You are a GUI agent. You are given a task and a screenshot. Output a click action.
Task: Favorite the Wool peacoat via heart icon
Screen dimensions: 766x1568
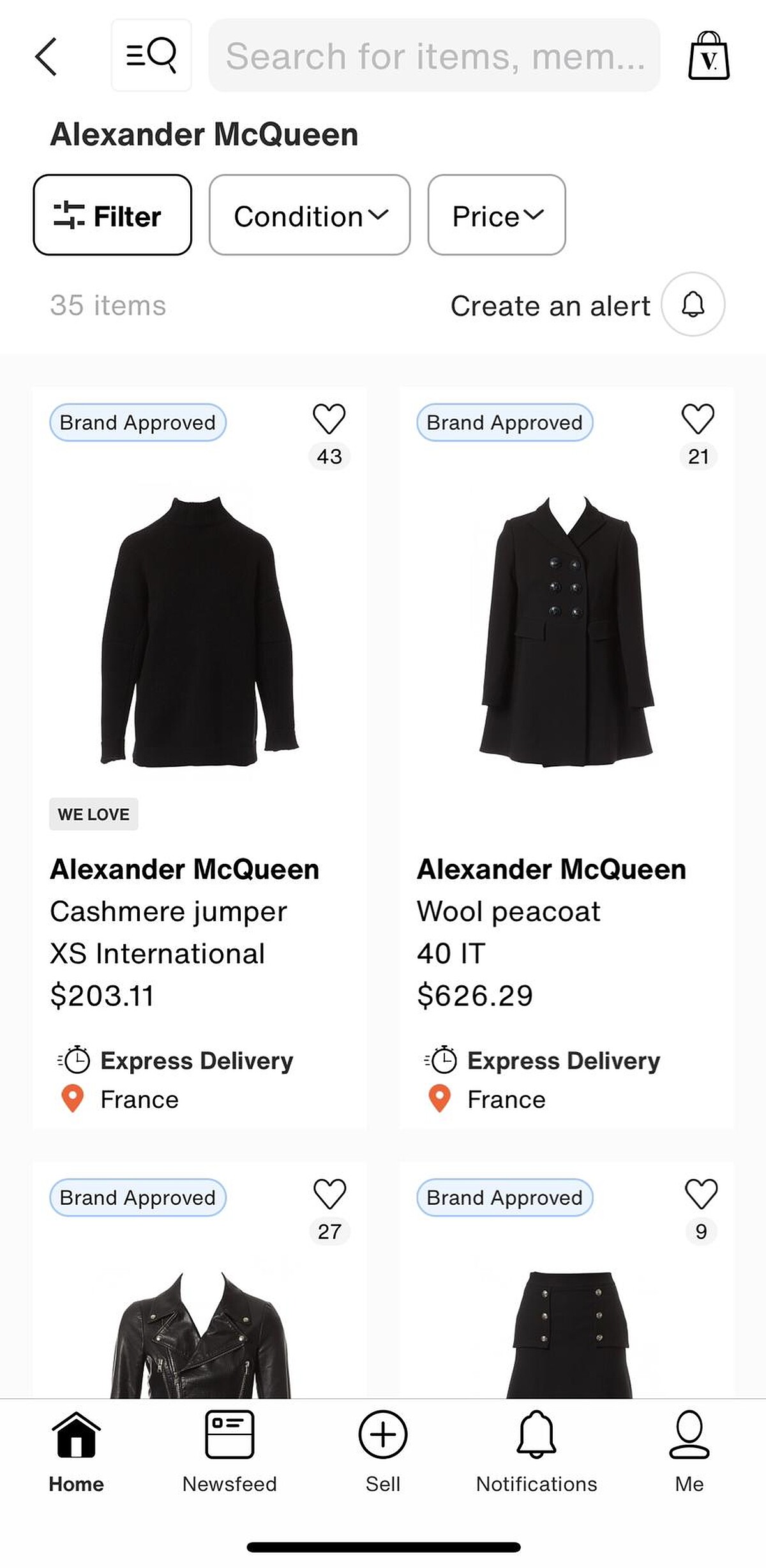698,419
